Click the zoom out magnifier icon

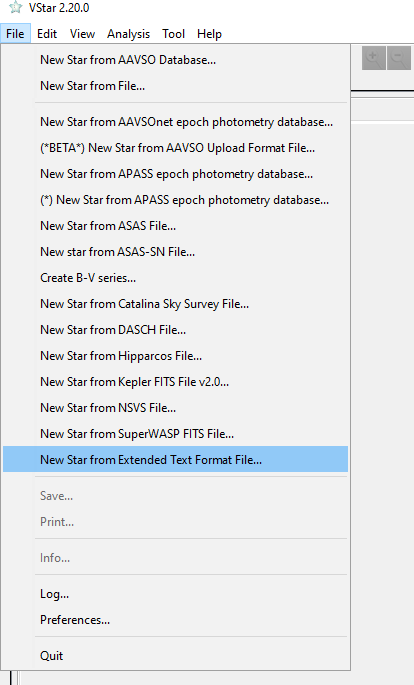click(x=399, y=58)
